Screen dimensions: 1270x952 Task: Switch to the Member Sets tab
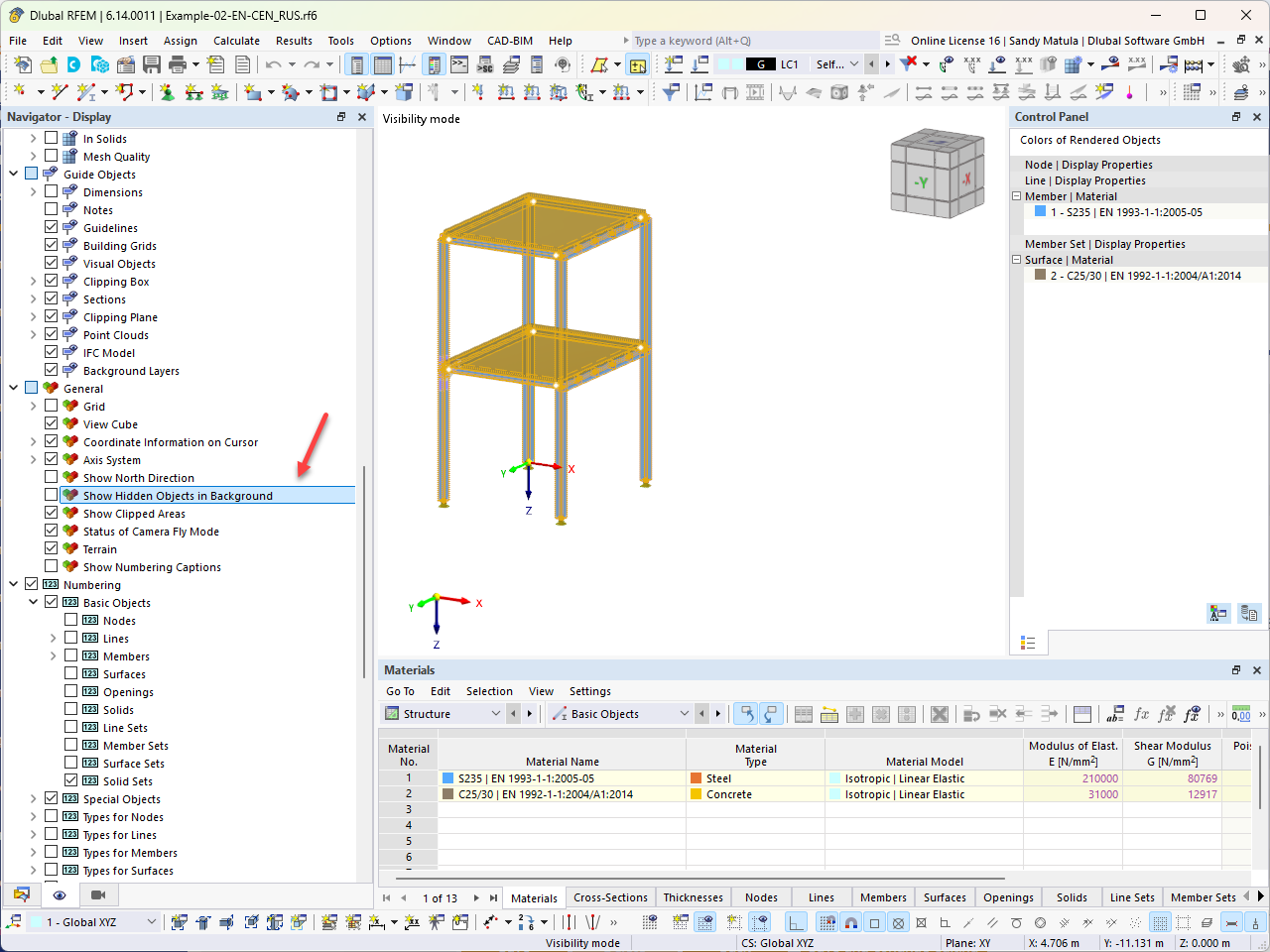1203,897
